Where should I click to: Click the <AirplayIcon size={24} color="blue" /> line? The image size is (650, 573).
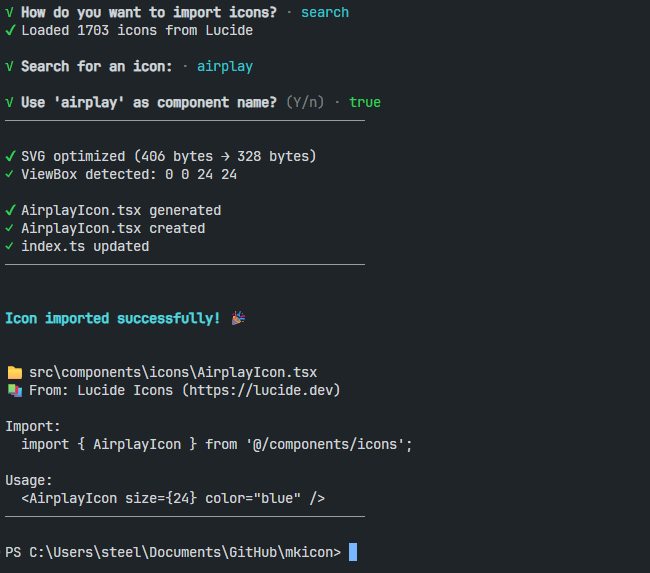[173, 498]
